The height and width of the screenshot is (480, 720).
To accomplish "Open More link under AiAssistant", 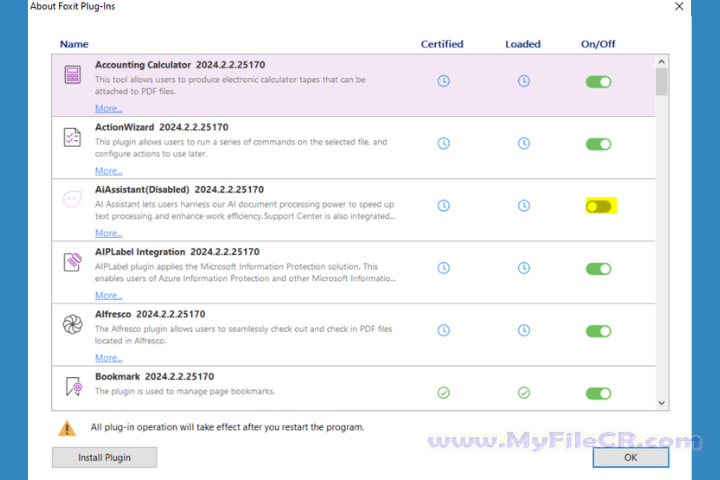I will tap(109, 233).
